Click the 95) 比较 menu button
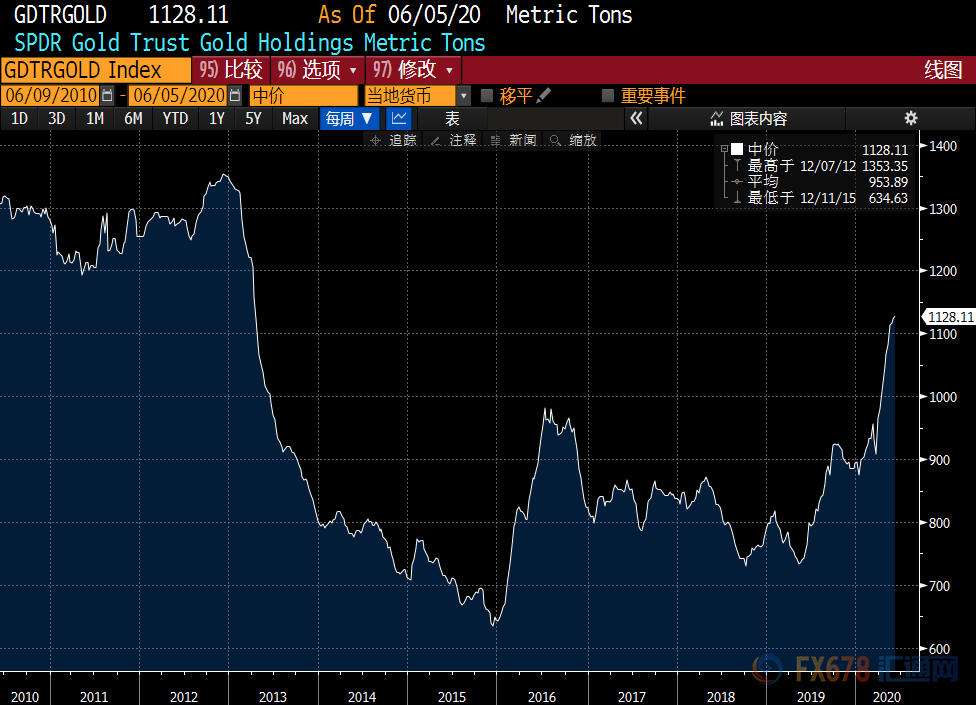 [x=231, y=70]
